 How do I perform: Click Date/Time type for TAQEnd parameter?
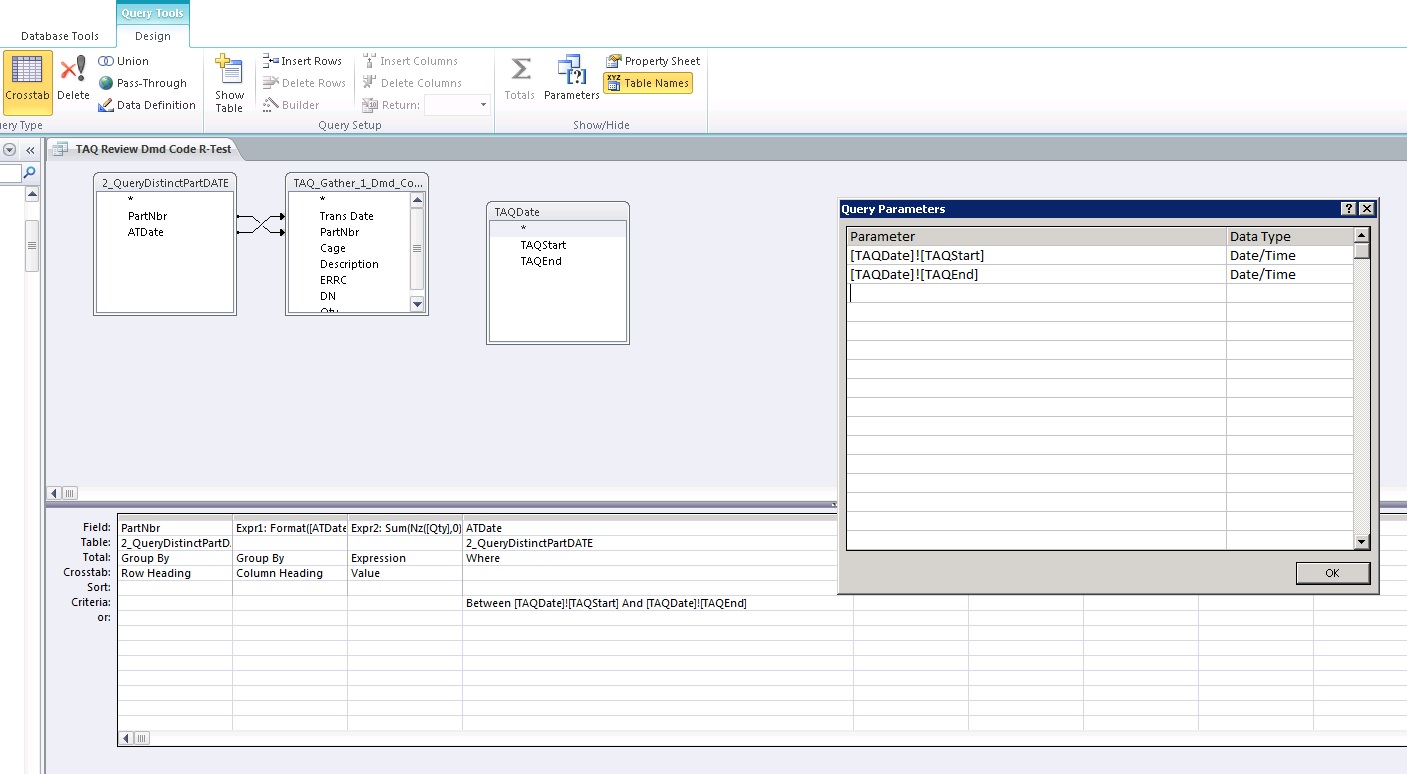[x=1290, y=274]
